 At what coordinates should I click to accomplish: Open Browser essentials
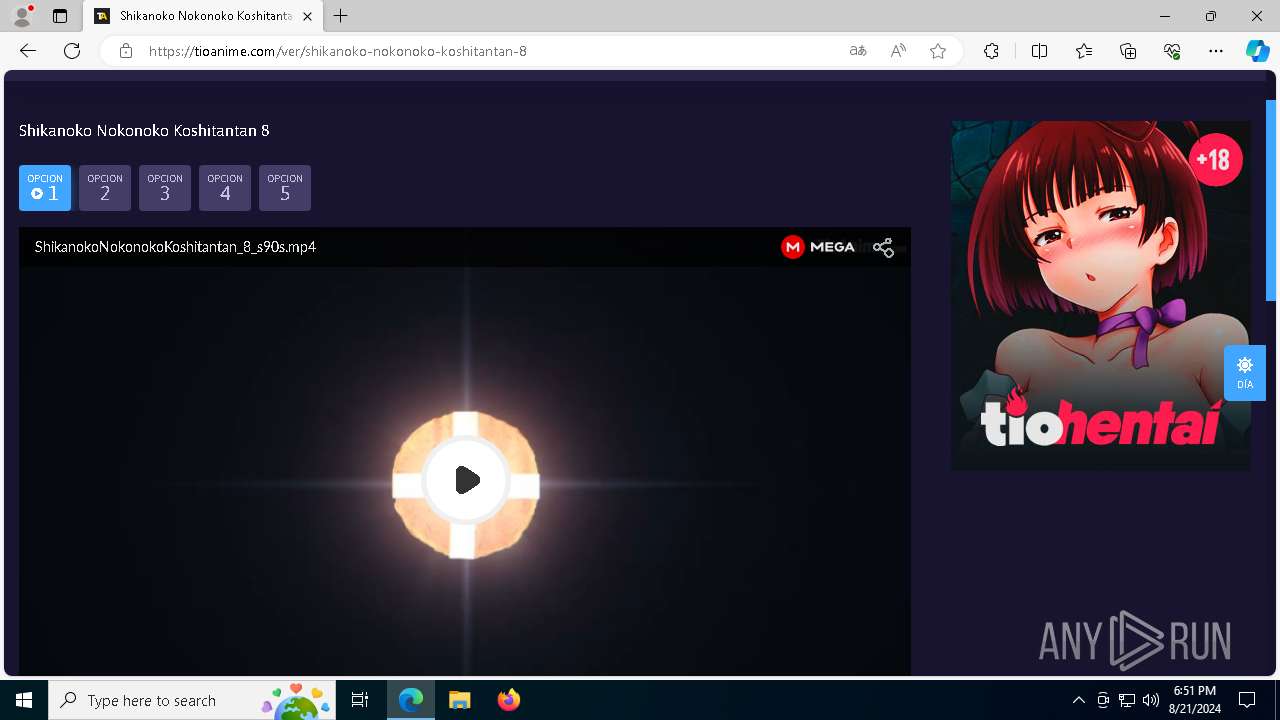1172,51
